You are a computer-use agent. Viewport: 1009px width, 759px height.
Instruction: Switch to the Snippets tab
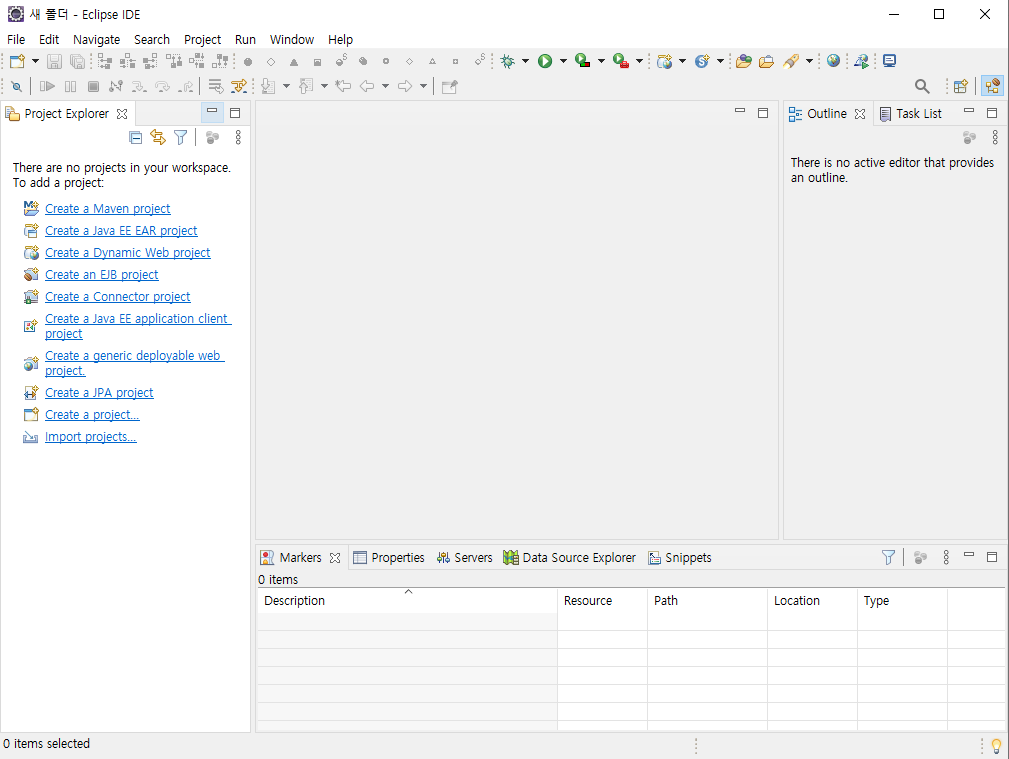[x=680, y=558]
